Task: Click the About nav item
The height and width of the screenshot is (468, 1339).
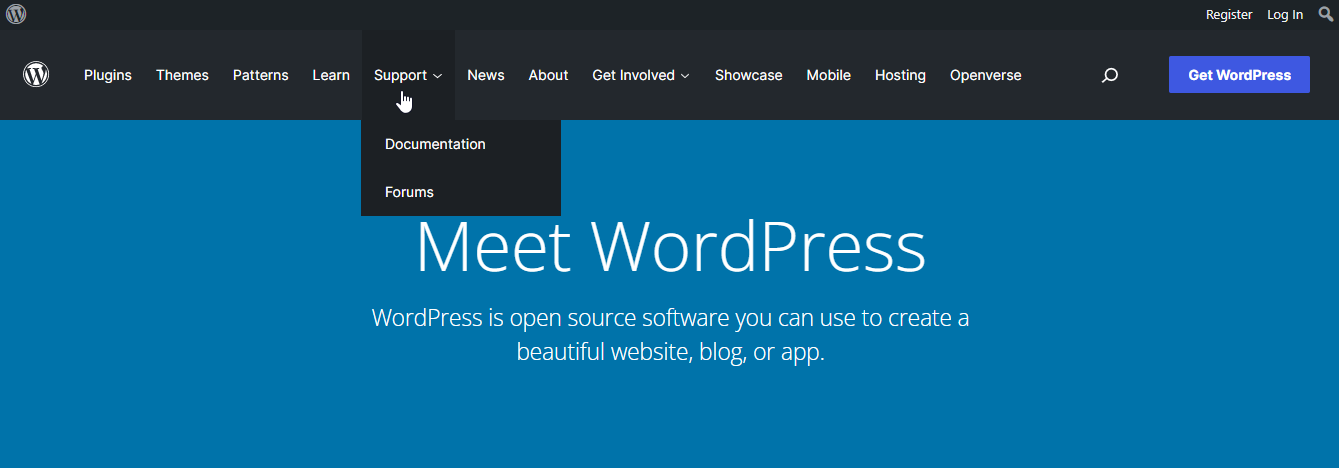Action: pyautogui.click(x=548, y=75)
